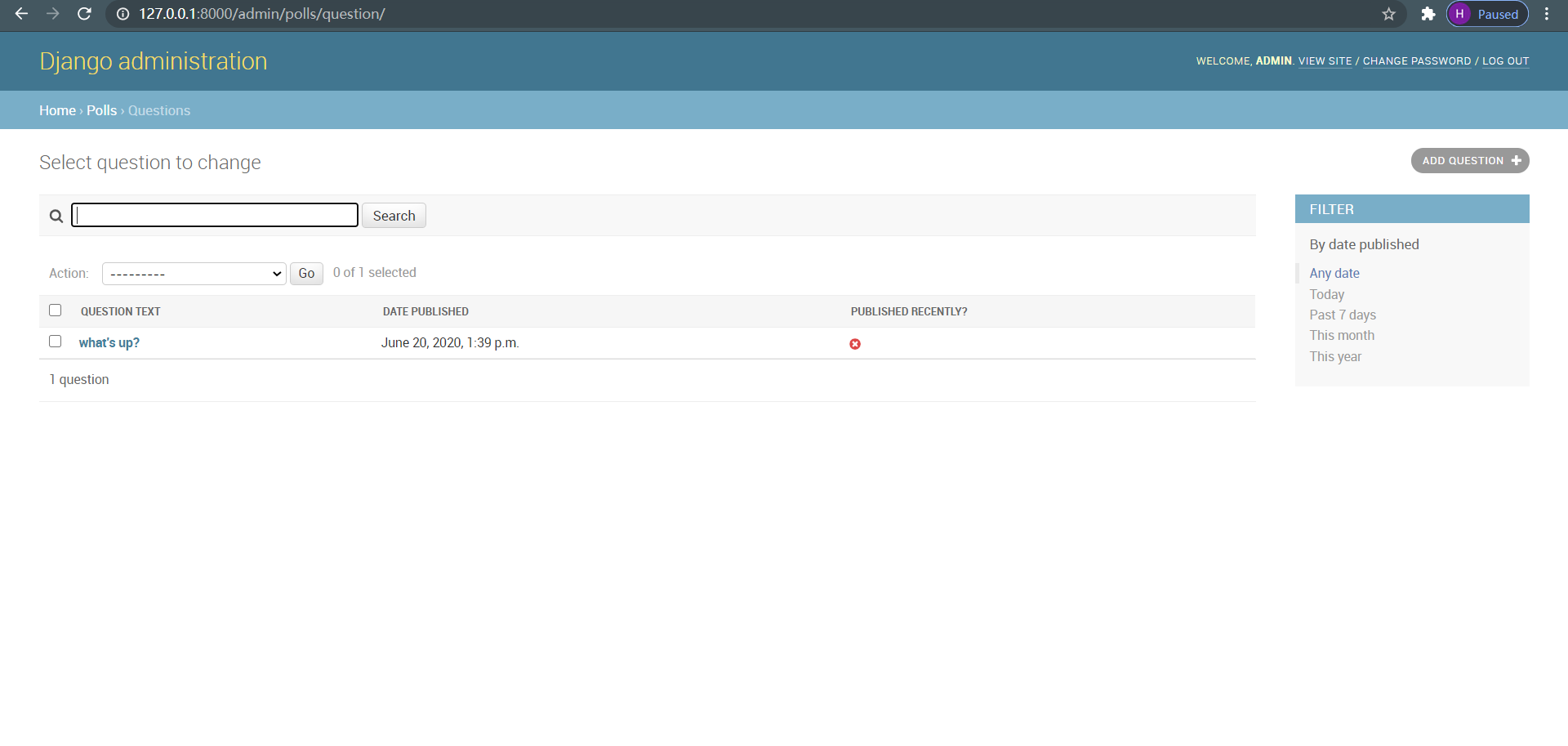Screen dimensions: 1568x746
Task: Click the "0 of 1 selected" text
Action: pos(375,273)
